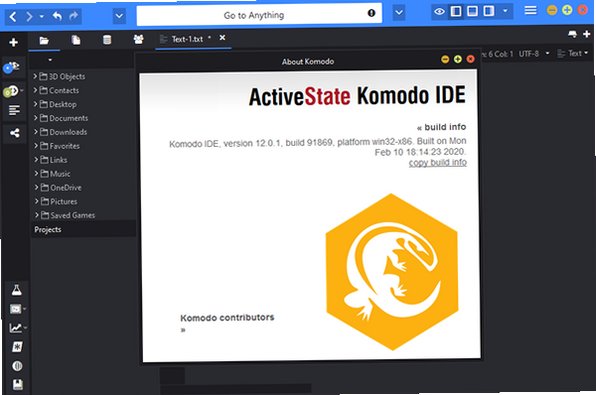Screen dimensions: 596x395
Task: Click the asterisk icon in sidebar
Action: [17, 347]
